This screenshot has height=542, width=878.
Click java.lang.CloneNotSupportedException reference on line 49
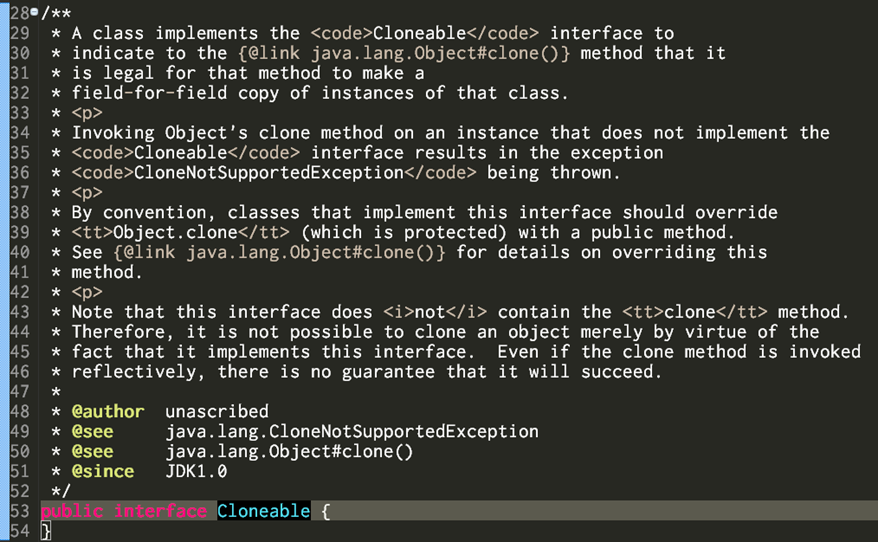pyautogui.click(x=352, y=431)
